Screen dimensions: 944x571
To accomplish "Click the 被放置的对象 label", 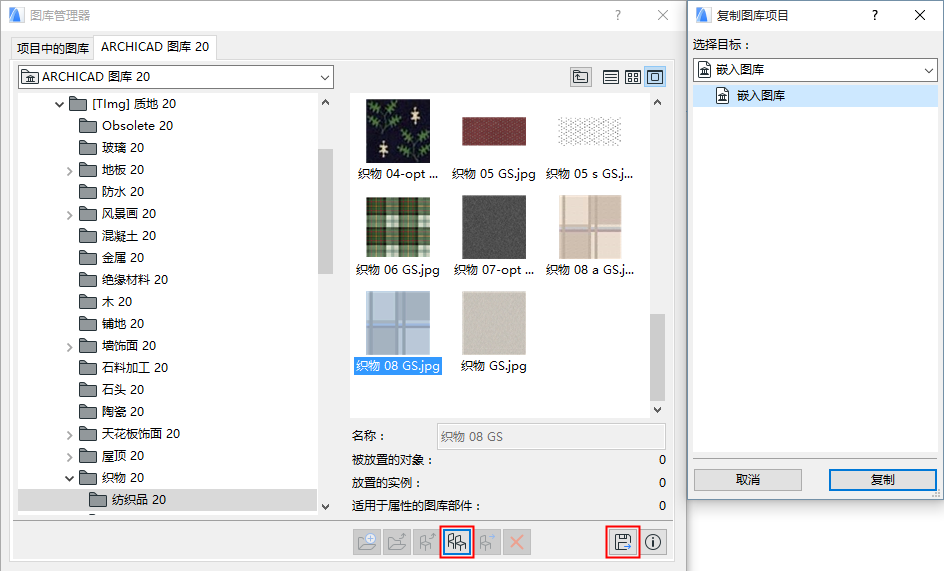I will 393,460.
